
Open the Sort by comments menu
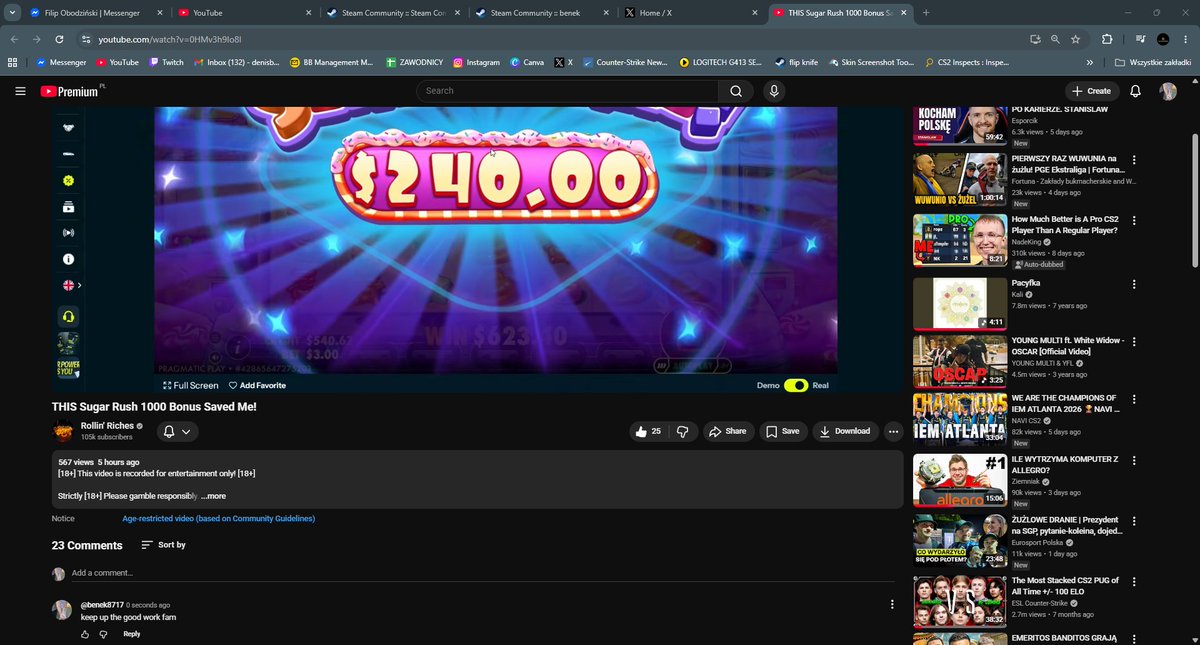[x=163, y=545]
